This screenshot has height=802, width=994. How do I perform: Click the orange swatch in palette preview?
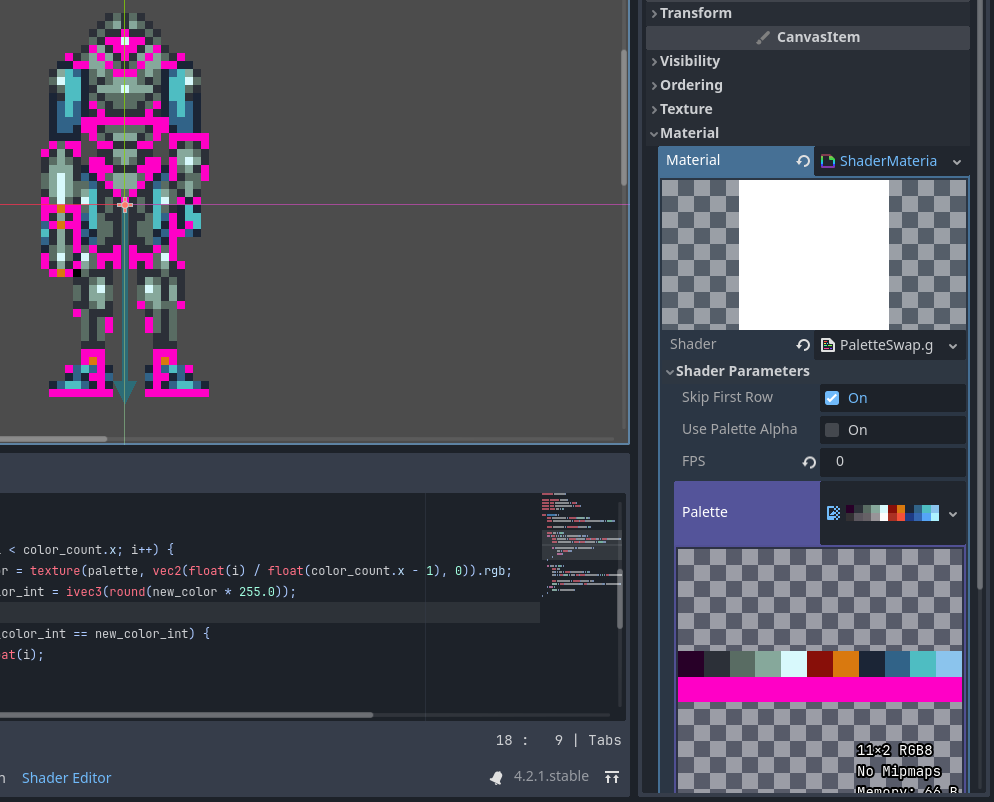845,663
